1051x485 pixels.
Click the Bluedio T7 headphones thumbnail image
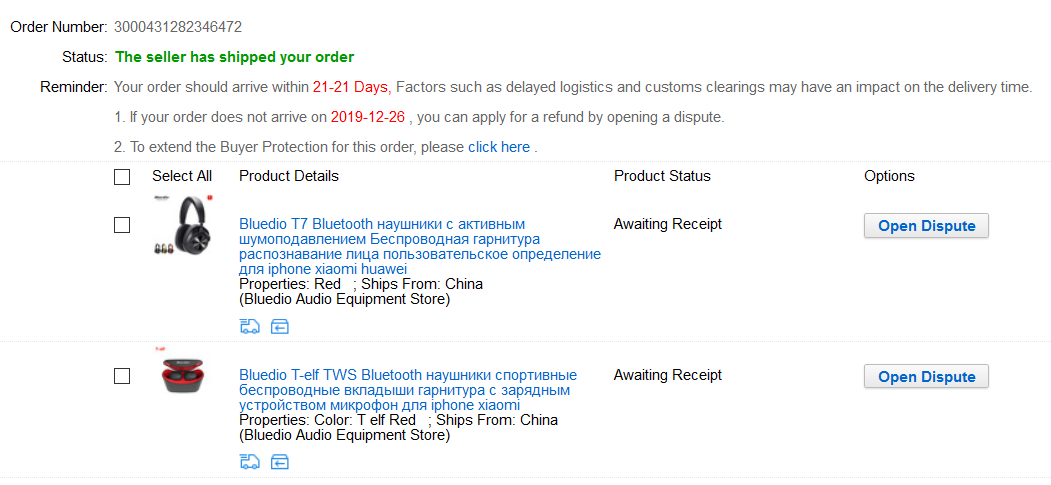coord(180,228)
